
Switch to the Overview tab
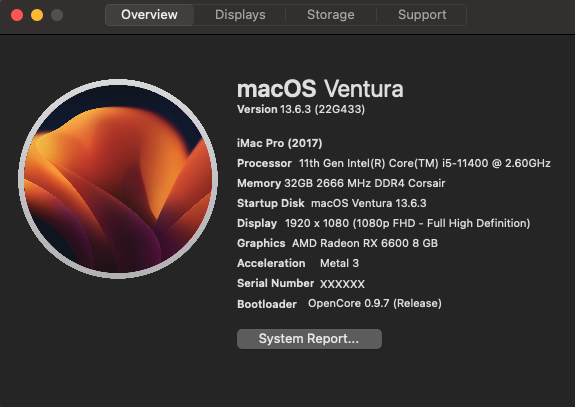tap(149, 15)
